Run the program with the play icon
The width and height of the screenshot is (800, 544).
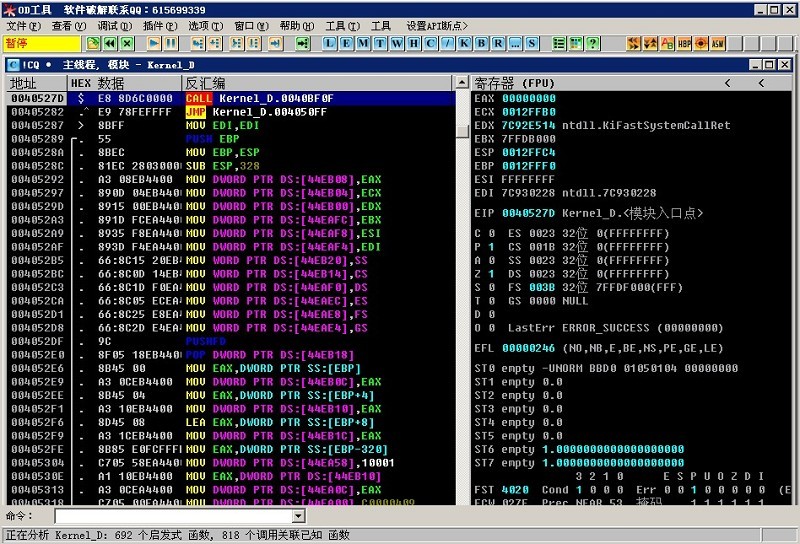(154, 43)
